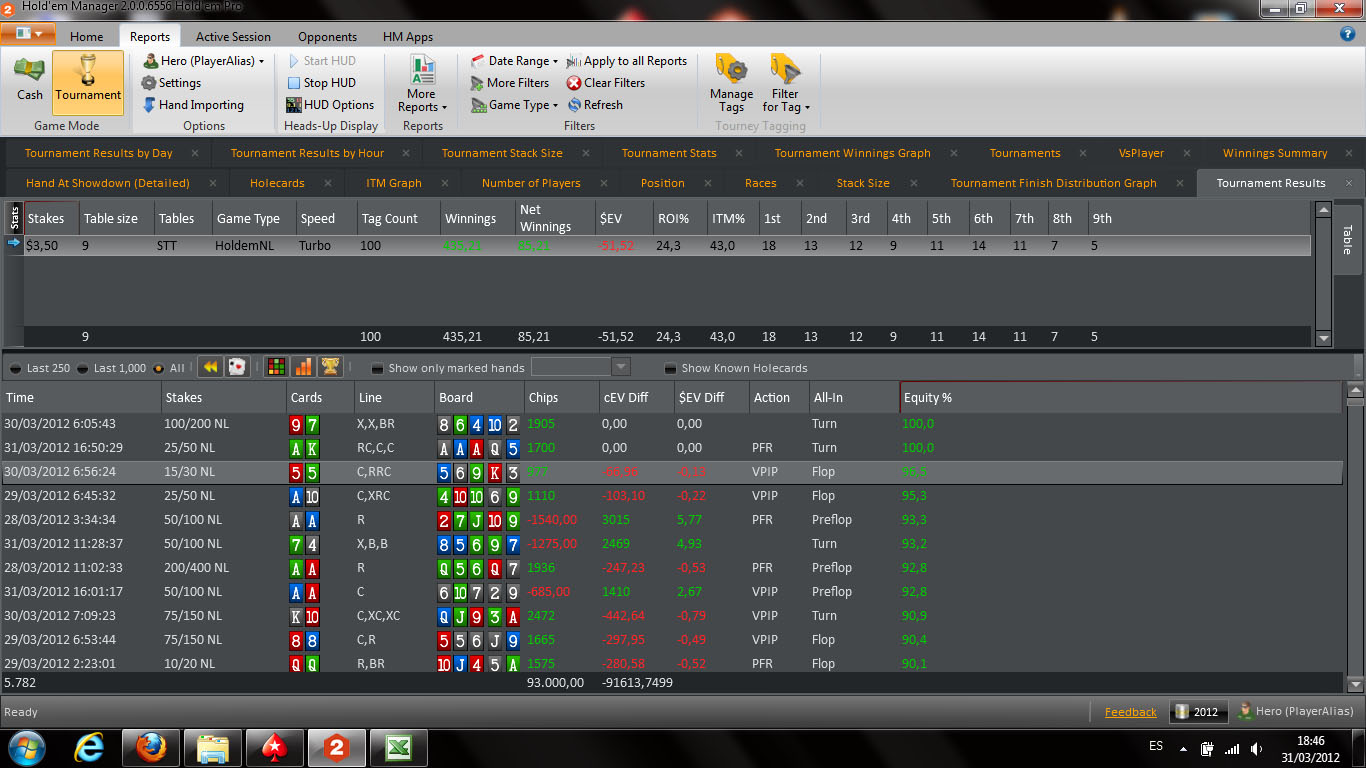Click the yellow rewind arrows icon
This screenshot has width=1366, height=768.
210,367
